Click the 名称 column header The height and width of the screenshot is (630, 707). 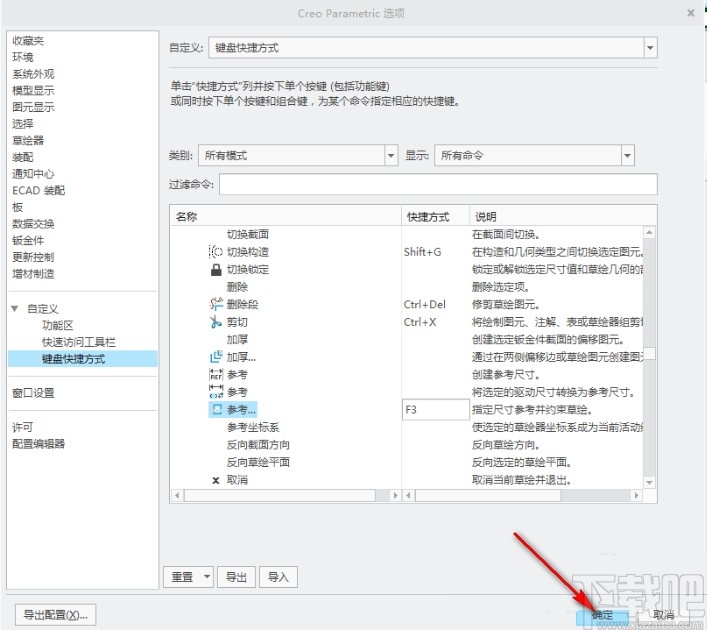click(286, 217)
